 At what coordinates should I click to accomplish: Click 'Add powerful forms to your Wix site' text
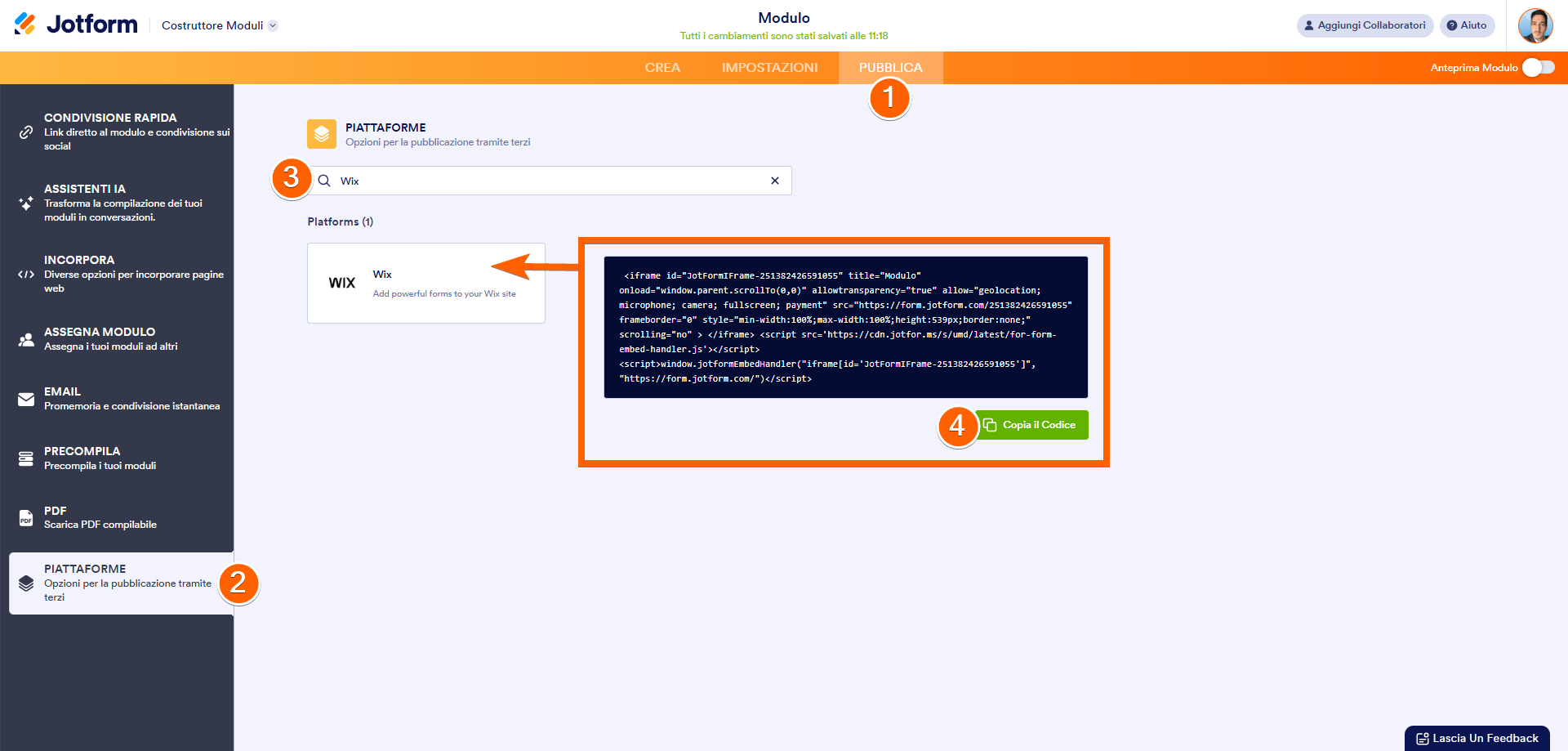pos(444,294)
